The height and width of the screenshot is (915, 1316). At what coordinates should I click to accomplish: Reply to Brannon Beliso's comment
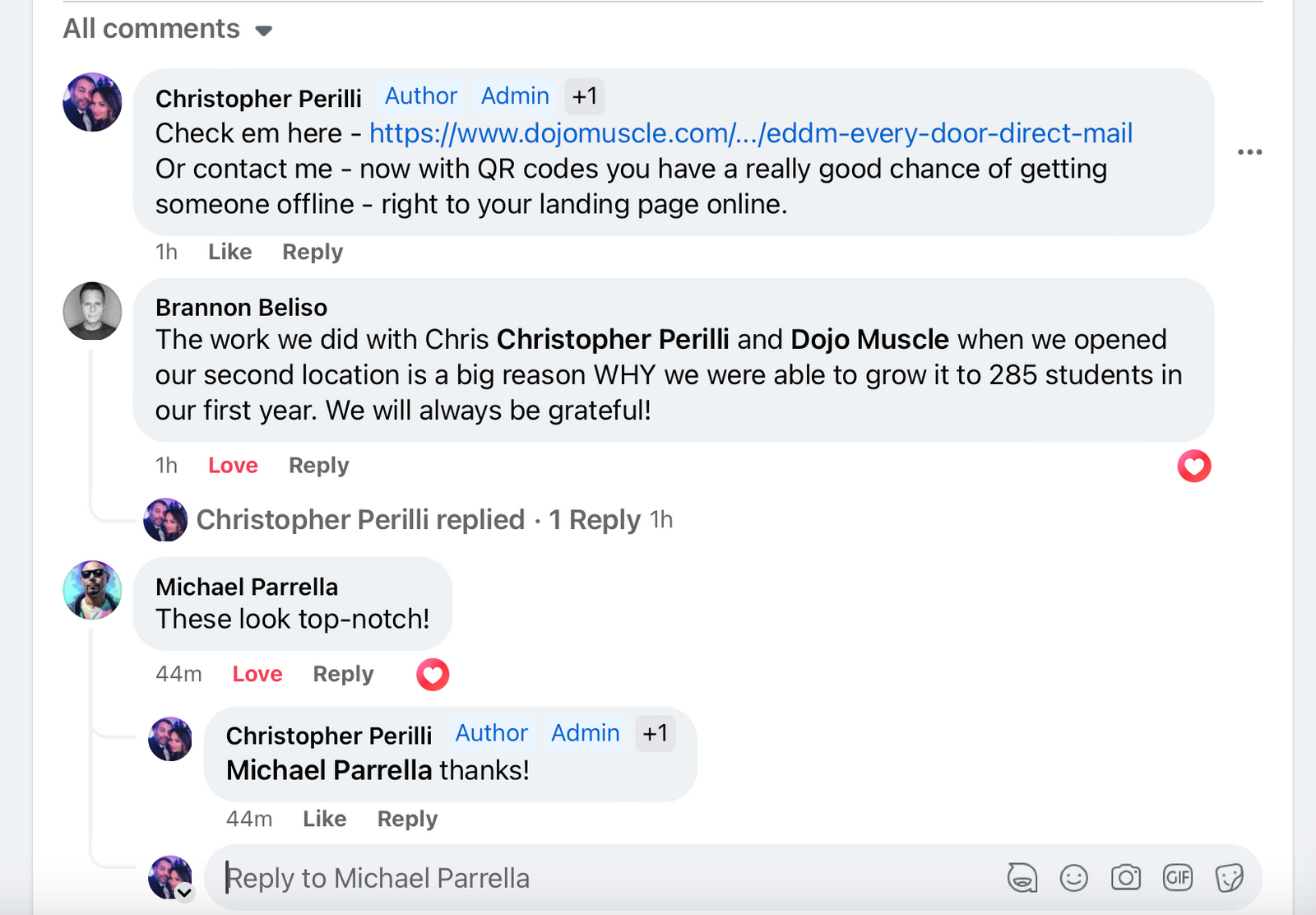click(318, 466)
